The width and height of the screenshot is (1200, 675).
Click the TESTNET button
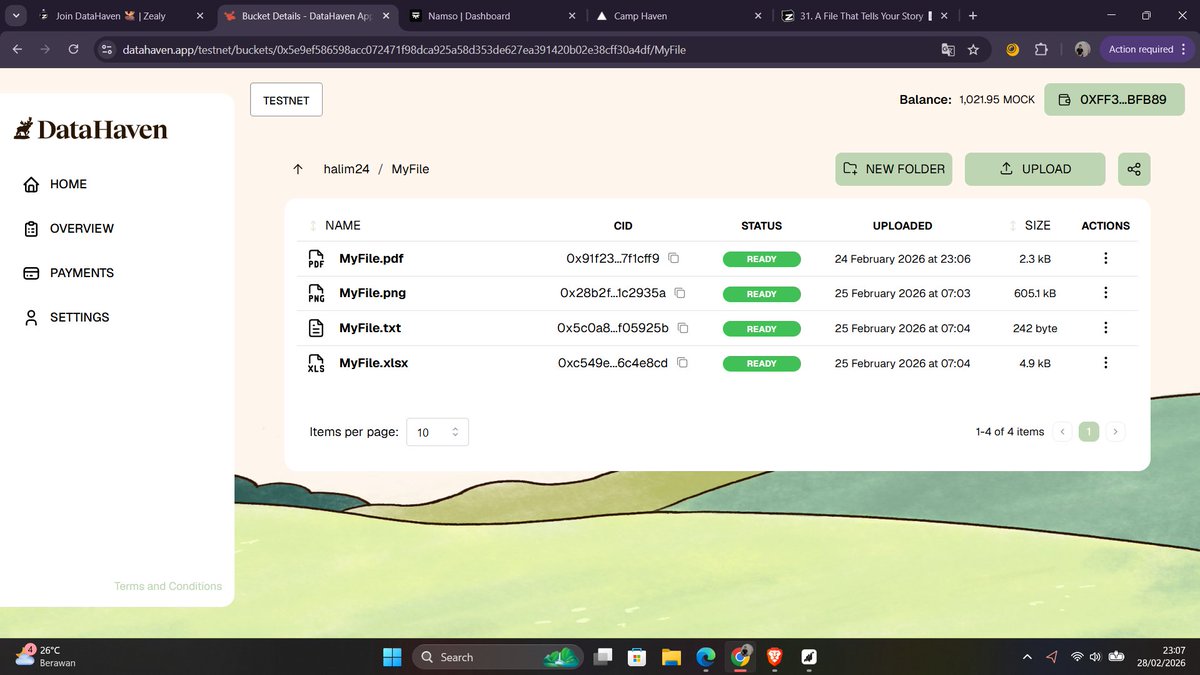coord(286,100)
